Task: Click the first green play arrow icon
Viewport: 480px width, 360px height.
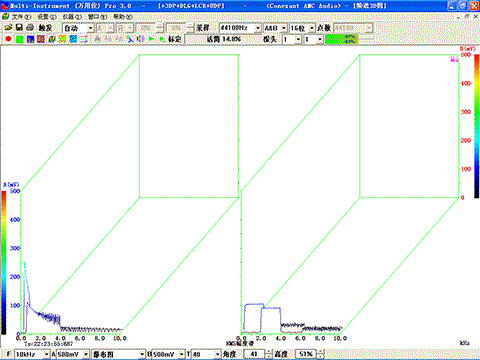Action: 151,39
